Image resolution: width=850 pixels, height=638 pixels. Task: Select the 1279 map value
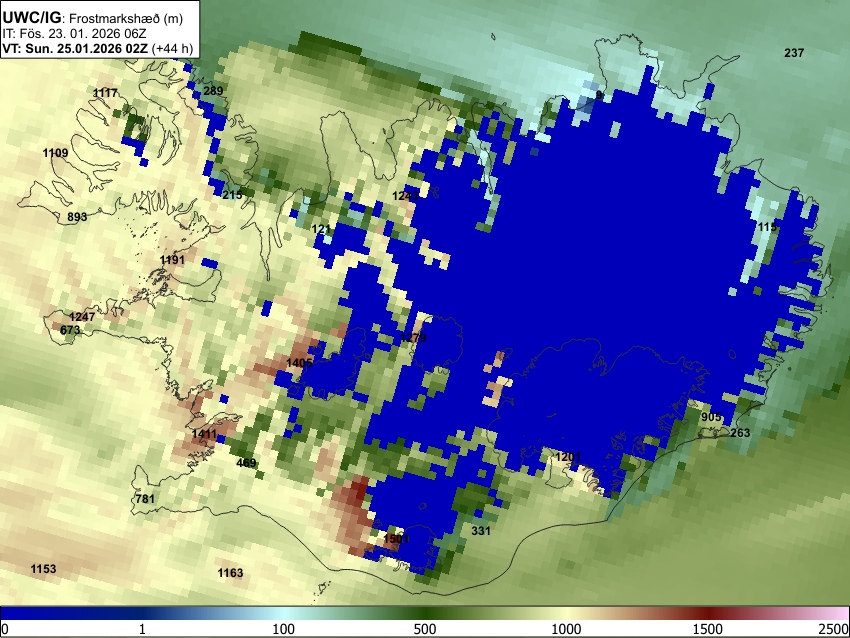pyautogui.click(x=413, y=338)
